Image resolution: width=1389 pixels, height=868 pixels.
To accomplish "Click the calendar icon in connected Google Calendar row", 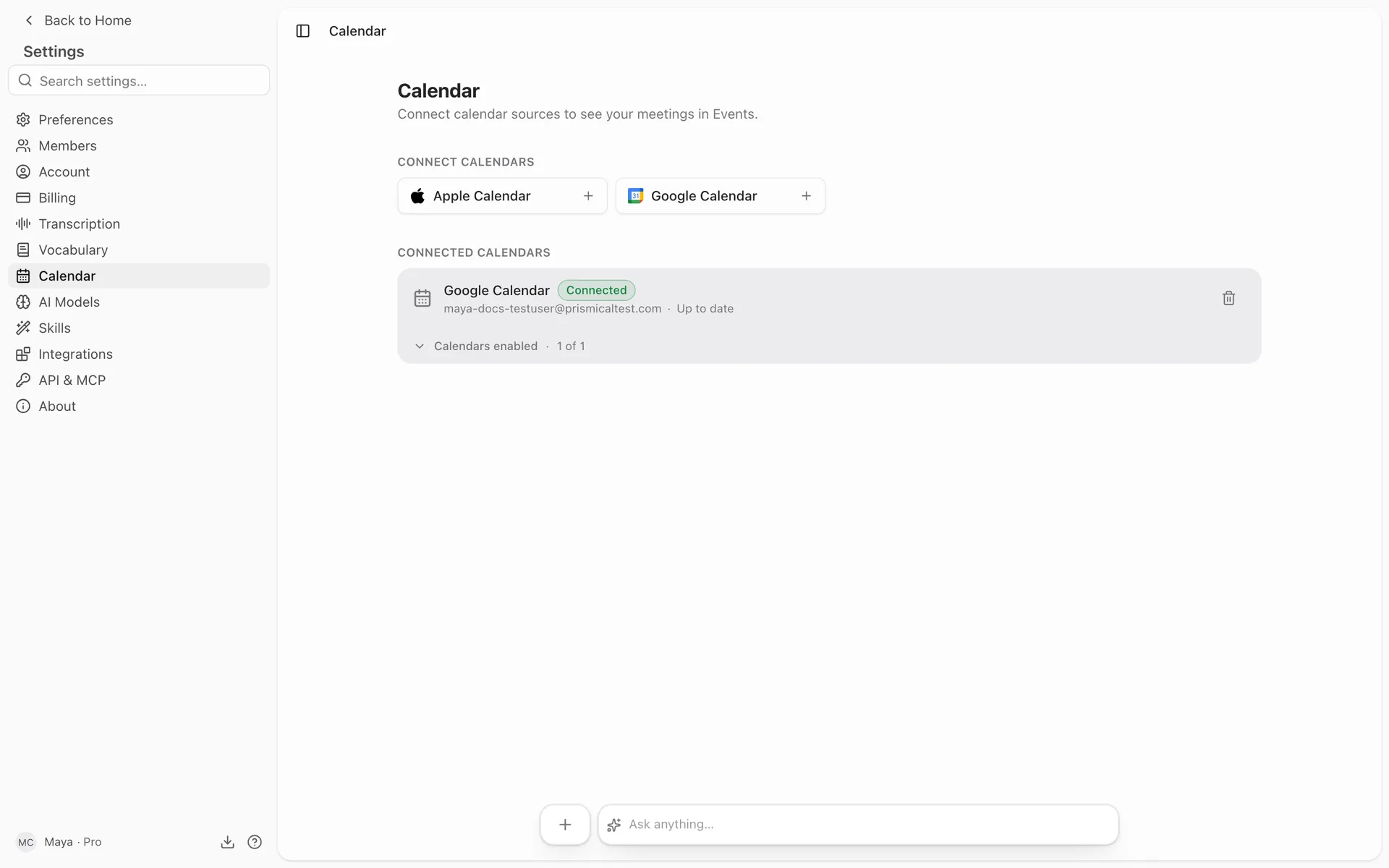I will coord(422,298).
